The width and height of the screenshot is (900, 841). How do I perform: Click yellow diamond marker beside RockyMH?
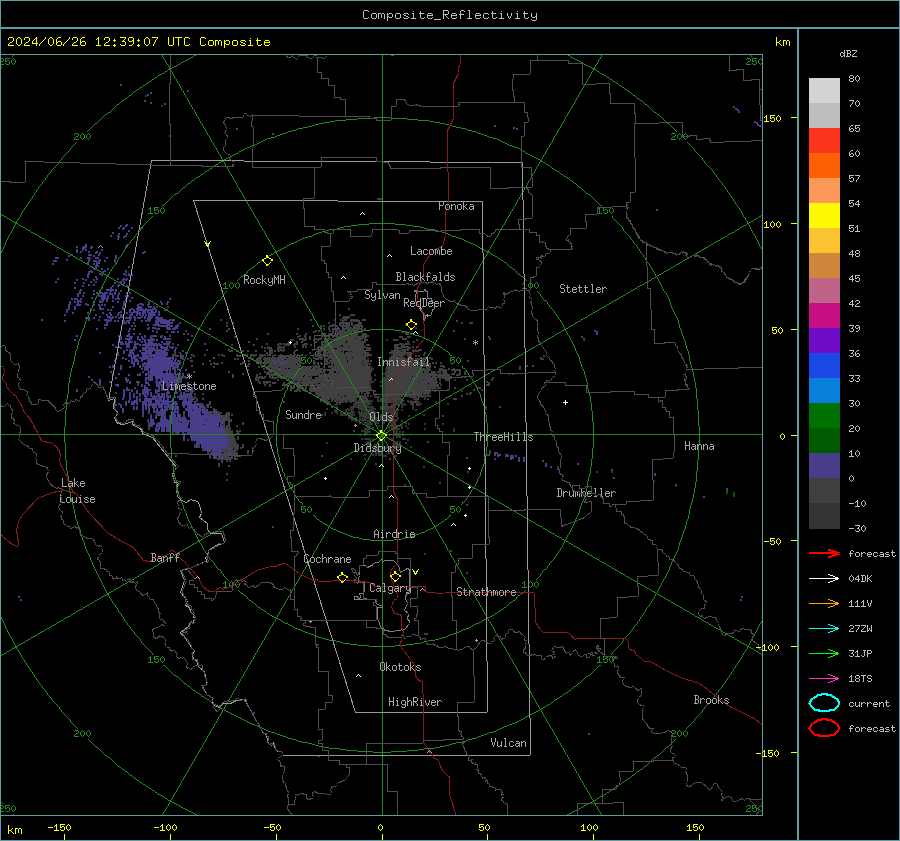[267, 261]
